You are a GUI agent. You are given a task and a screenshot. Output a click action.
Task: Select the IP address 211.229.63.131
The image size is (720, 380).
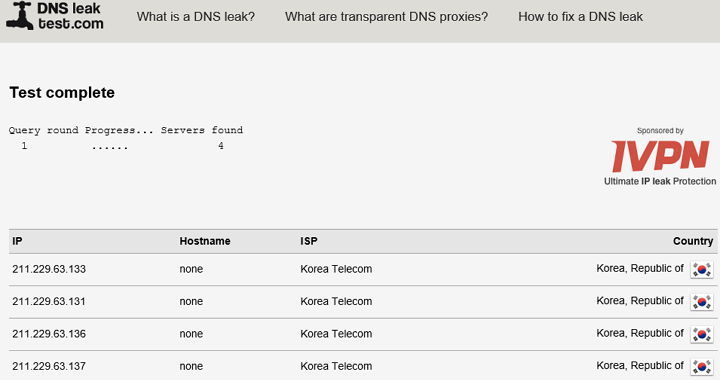[49, 302]
